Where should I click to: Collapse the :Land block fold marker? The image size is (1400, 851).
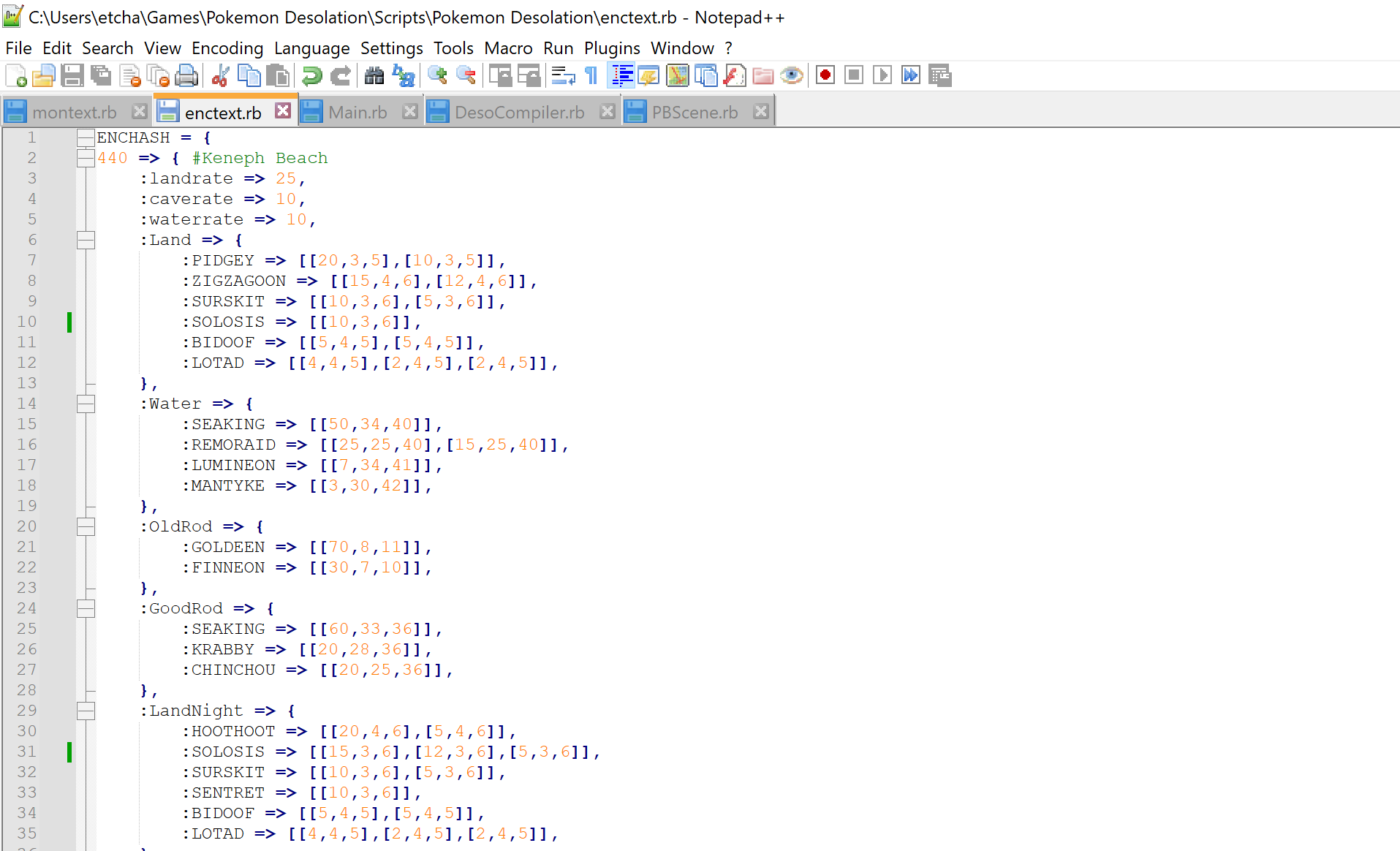(x=86, y=240)
